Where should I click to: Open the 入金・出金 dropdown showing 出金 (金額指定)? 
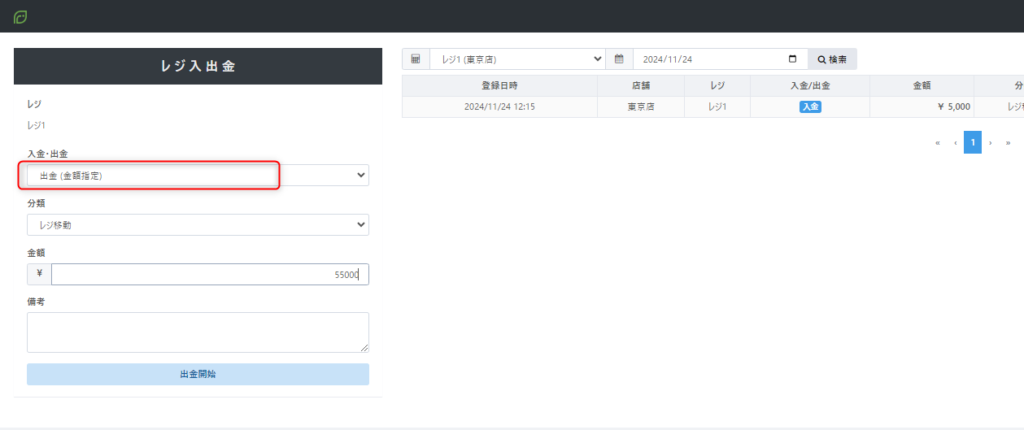point(198,175)
